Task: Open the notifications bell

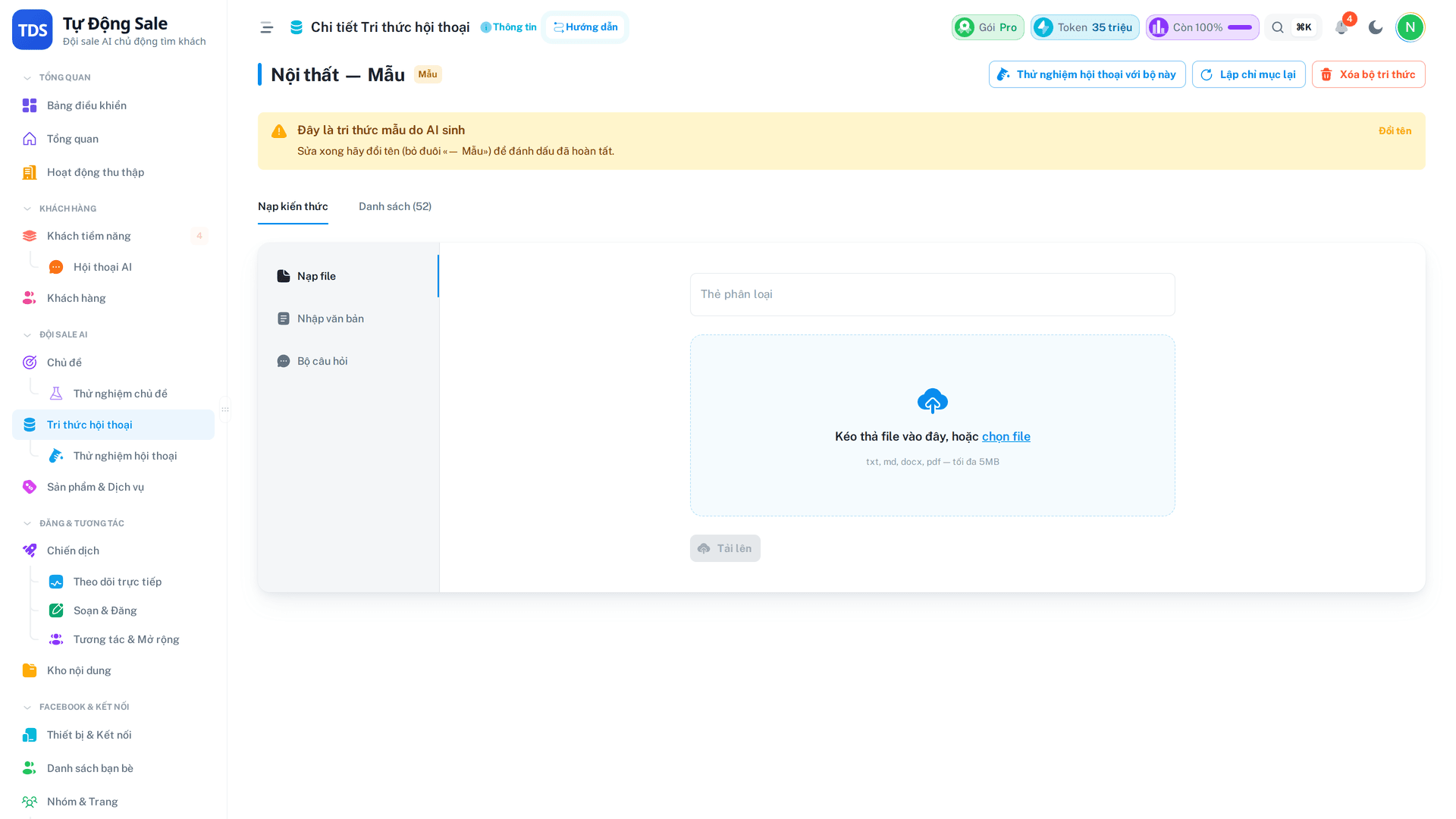Action: point(1341,27)
